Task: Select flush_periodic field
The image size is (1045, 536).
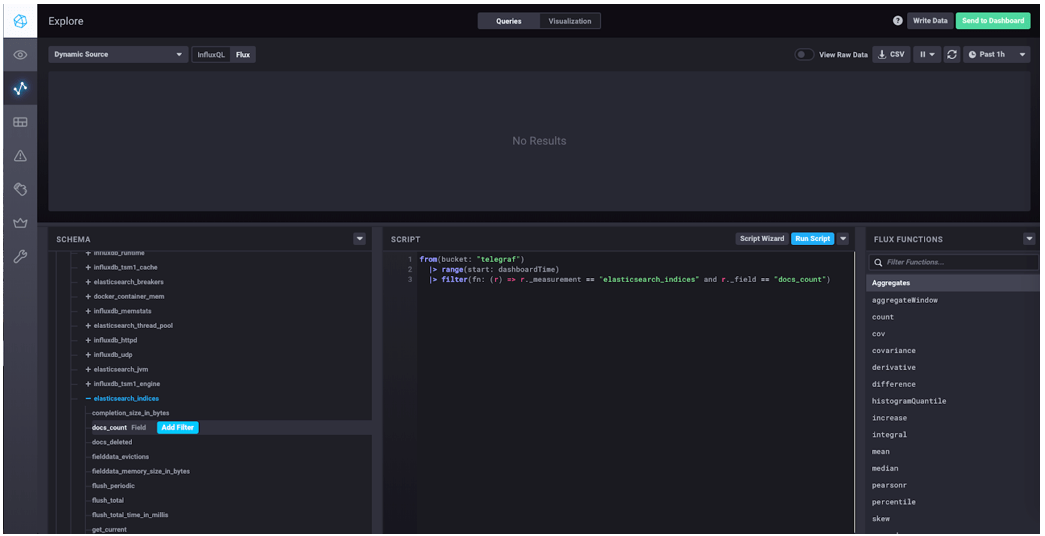Action: click(113, 486)
